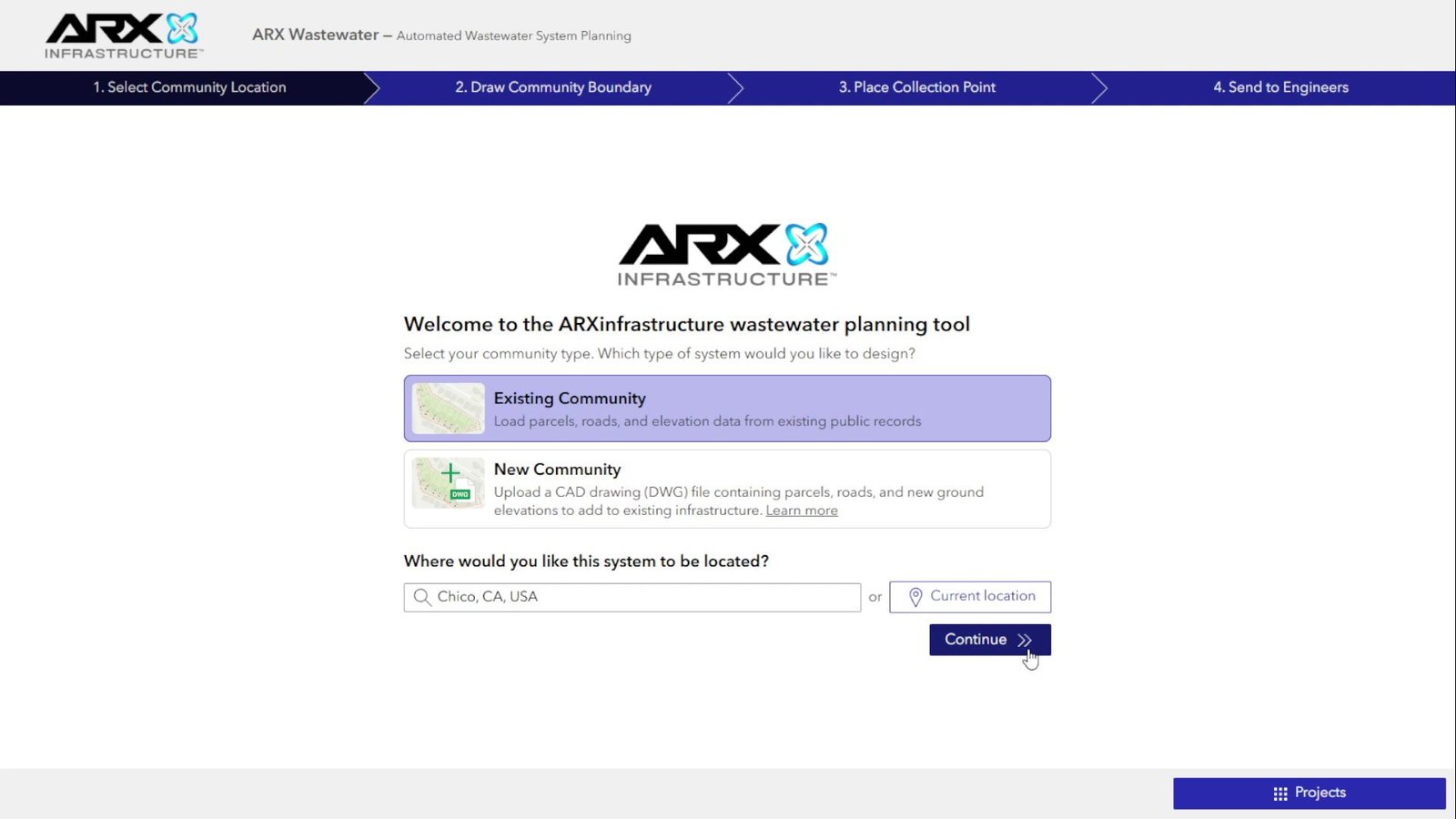This screenshot has height=819, width=1456.
Task: Click the ARX Wastewater title text
Action: (x=315, y=35)
